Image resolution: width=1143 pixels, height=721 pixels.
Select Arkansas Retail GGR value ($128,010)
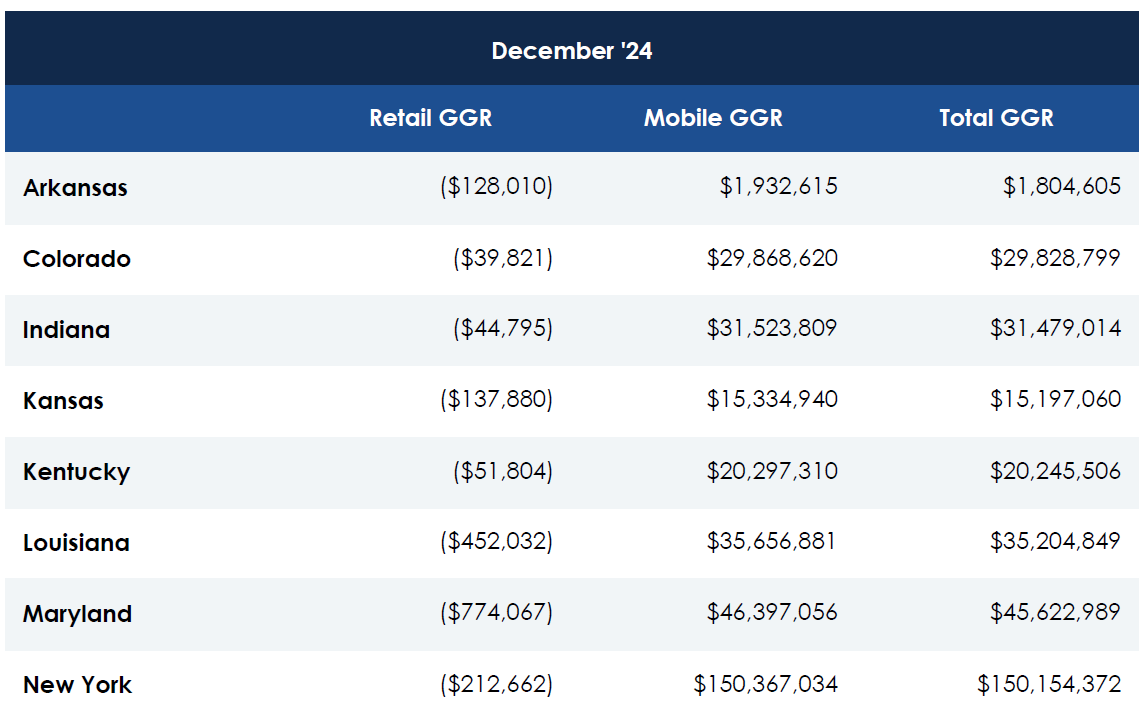(x=496, y=187)
